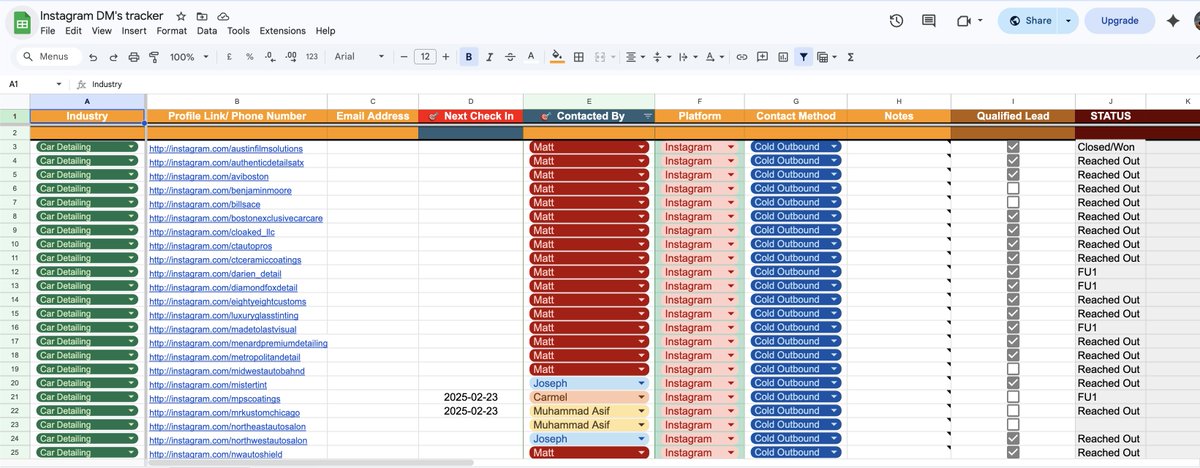Apply Strikethrough formatting

(x=511, y=57)
